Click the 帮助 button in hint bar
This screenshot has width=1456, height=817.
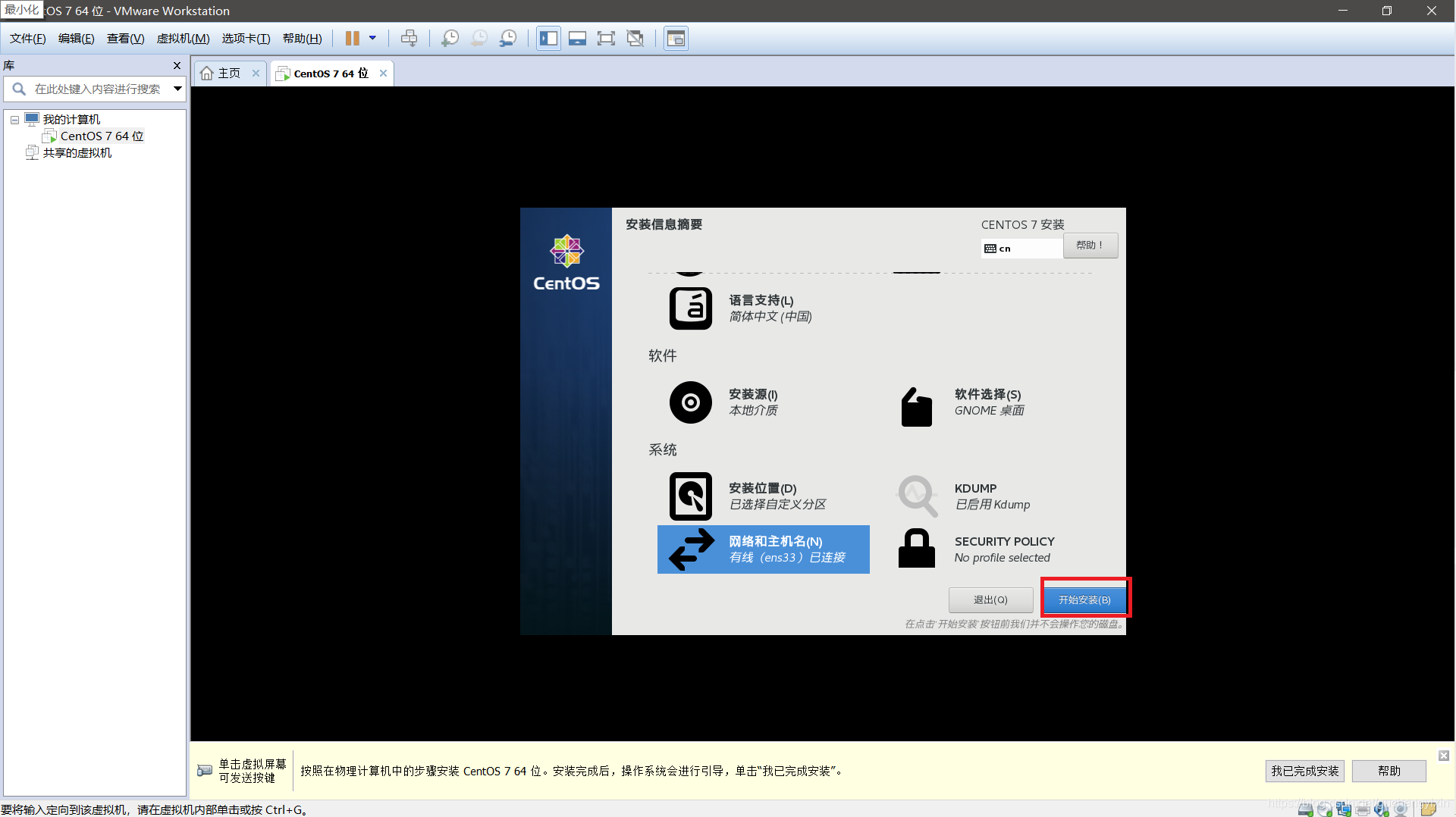[1389, 772]
